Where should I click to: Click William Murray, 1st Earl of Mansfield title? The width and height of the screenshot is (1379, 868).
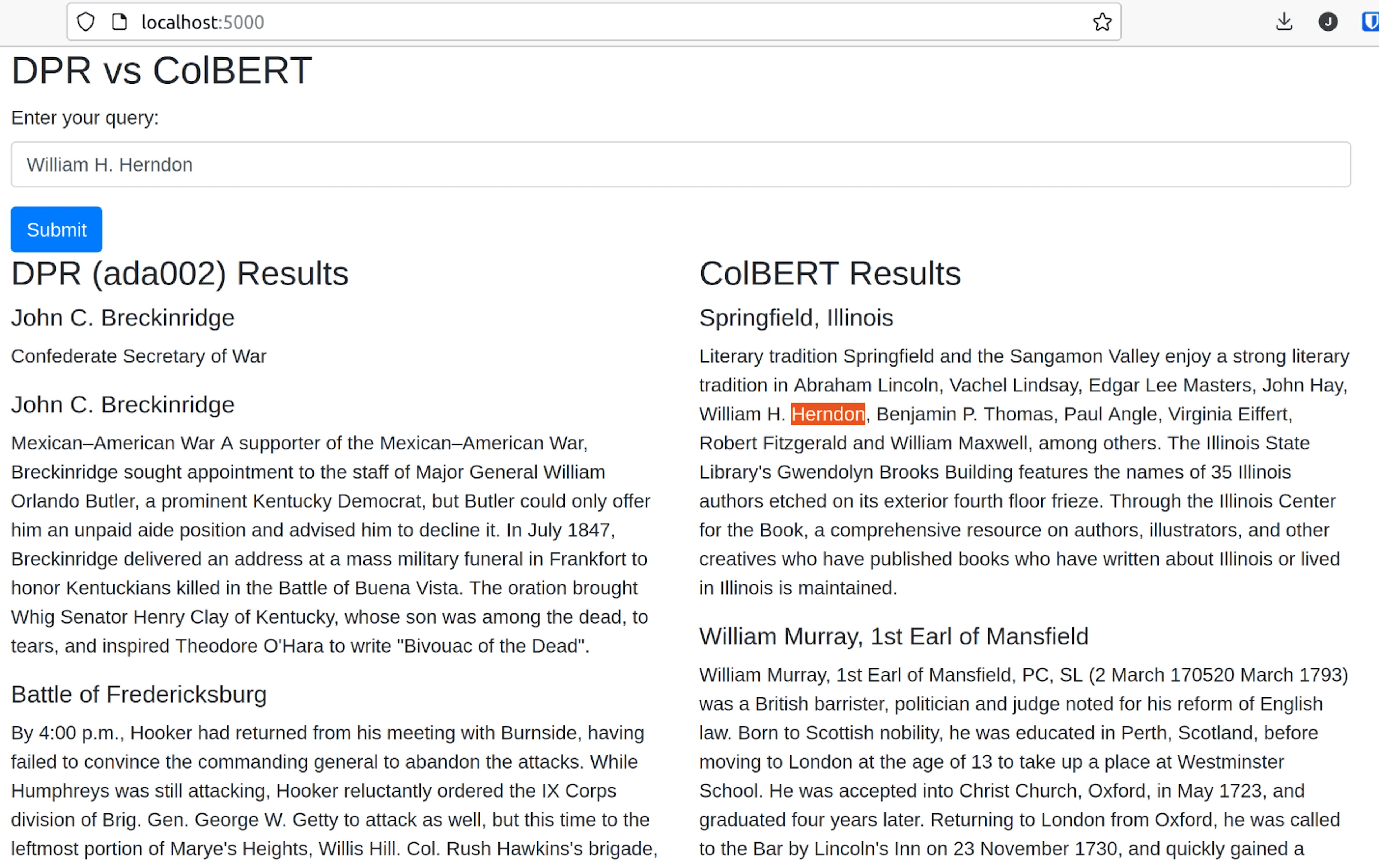[x=893, y=636]
